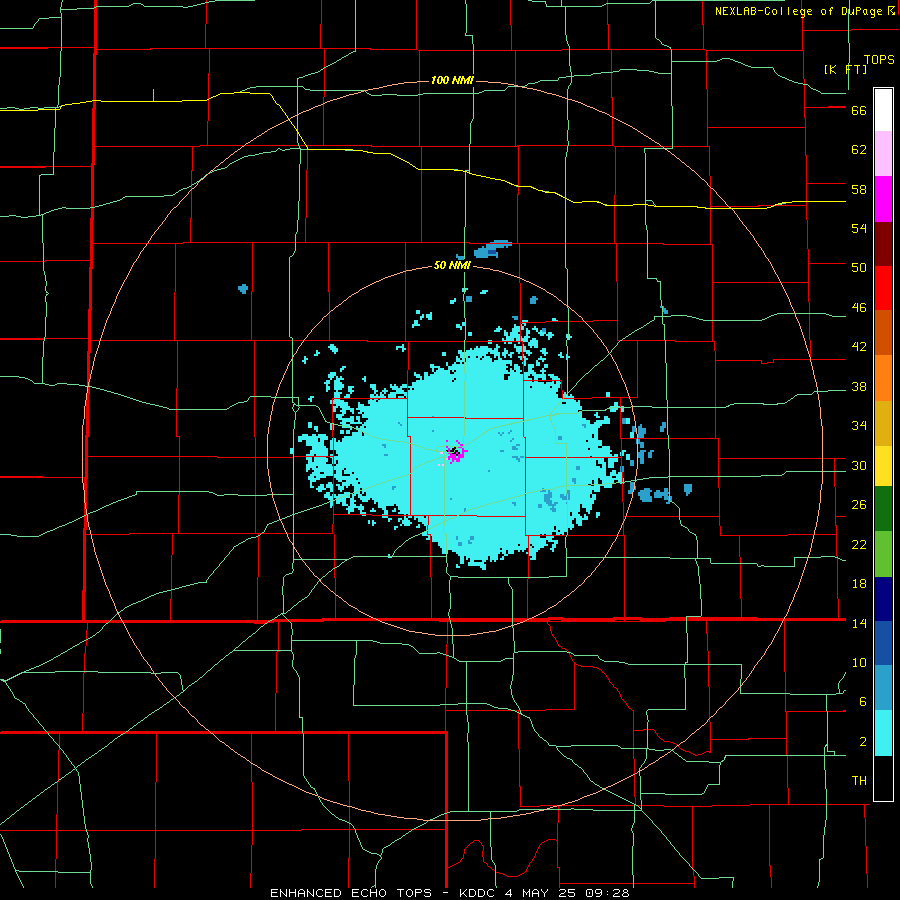Image resolution: width=900 pixels, height=900 pixels.
Task: Click legend value "66"
Action: click(x=859, y=110)
